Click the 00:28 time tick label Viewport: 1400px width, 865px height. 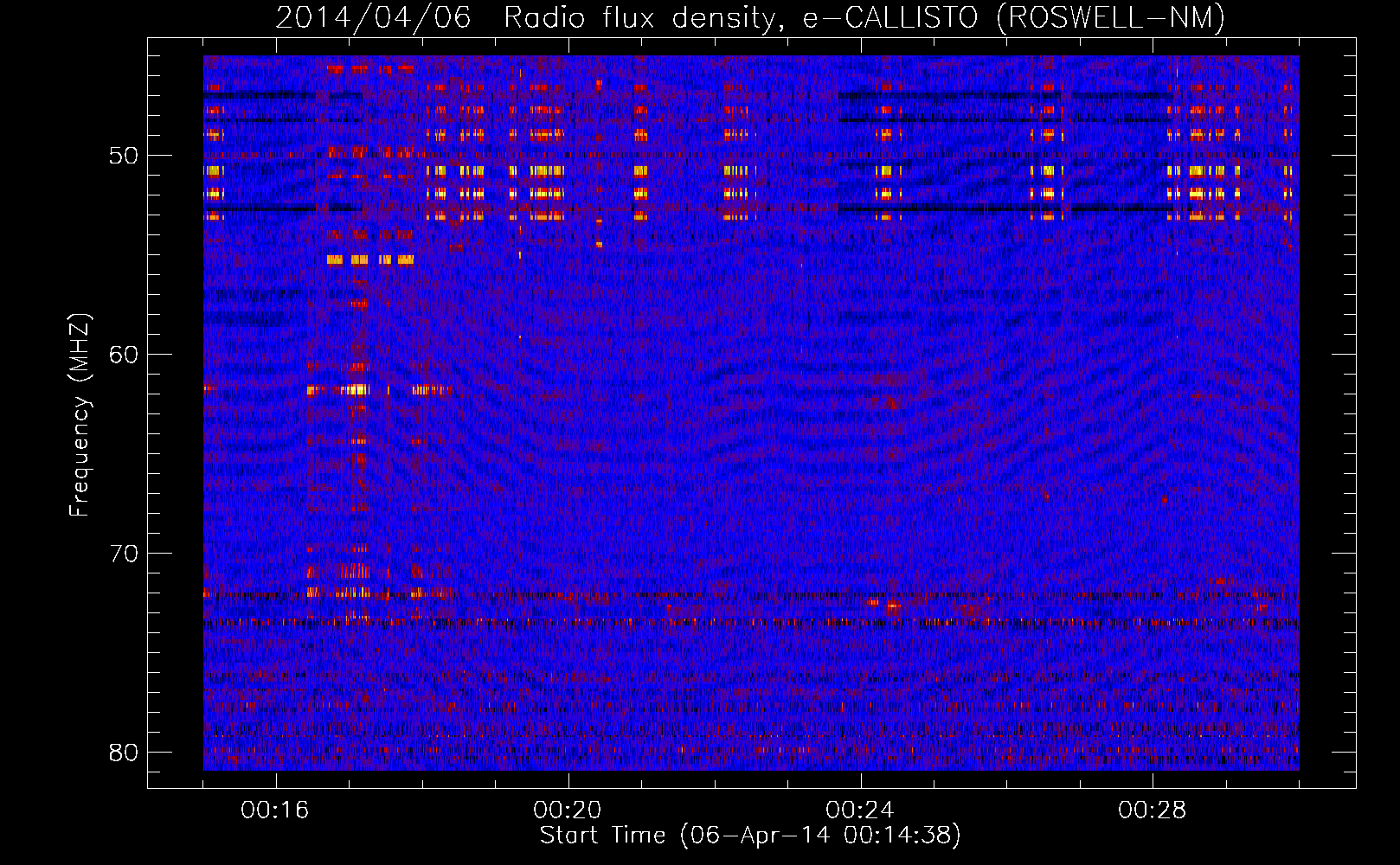[1153, 811]
